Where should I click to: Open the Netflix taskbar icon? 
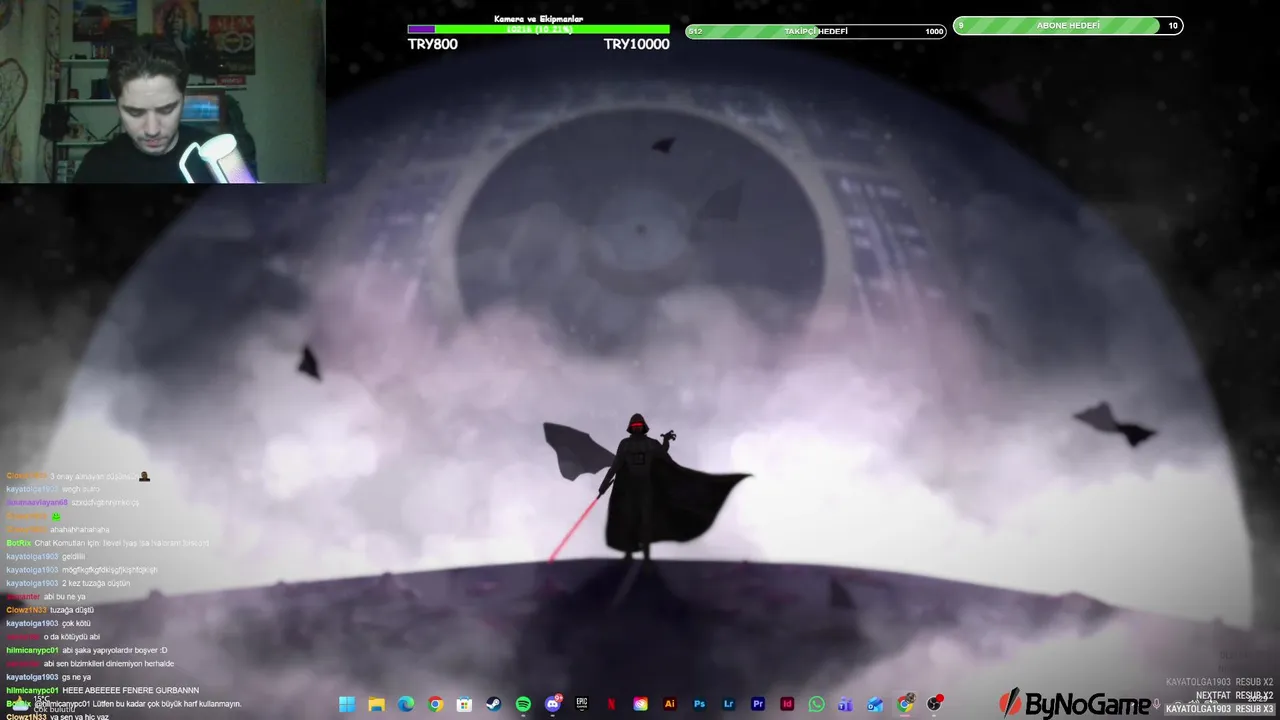(611, 704)
